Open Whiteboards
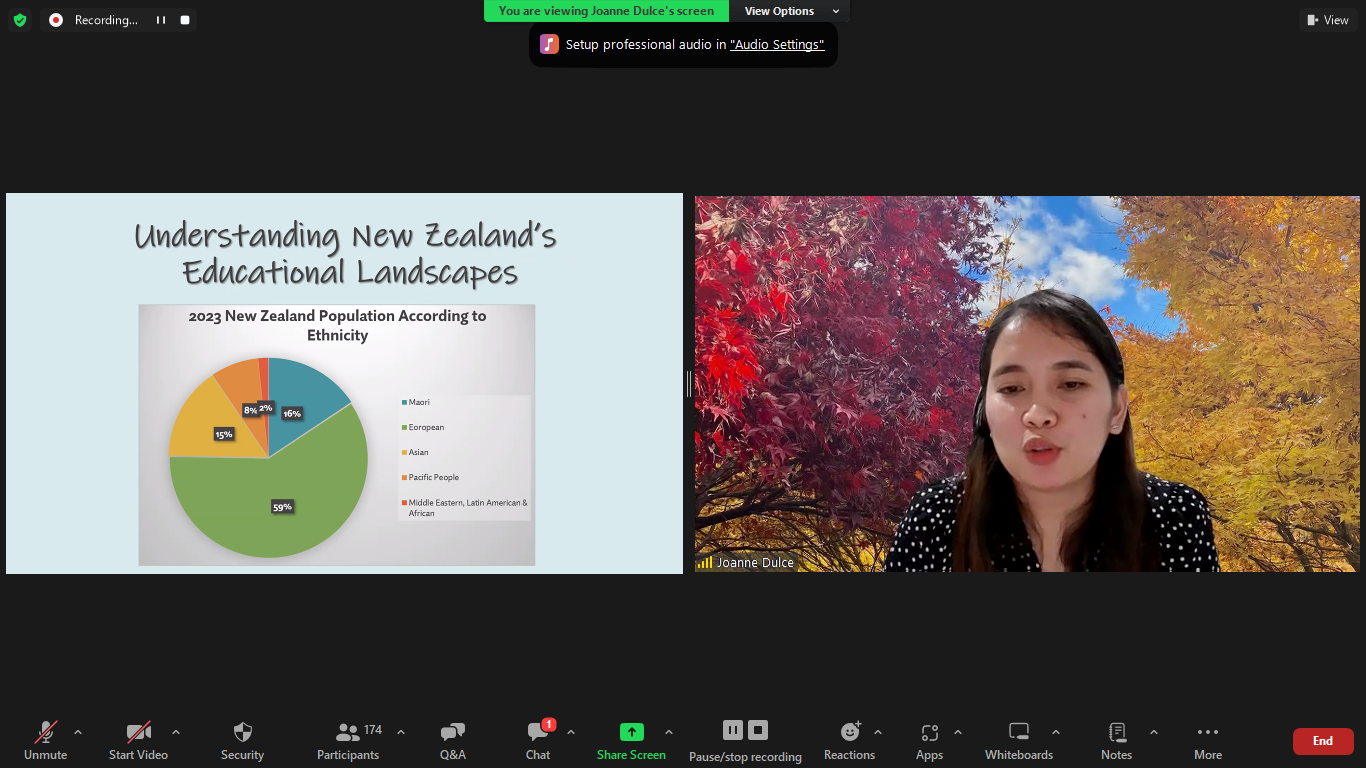 pyautogui.click(x=1018, y=740)
